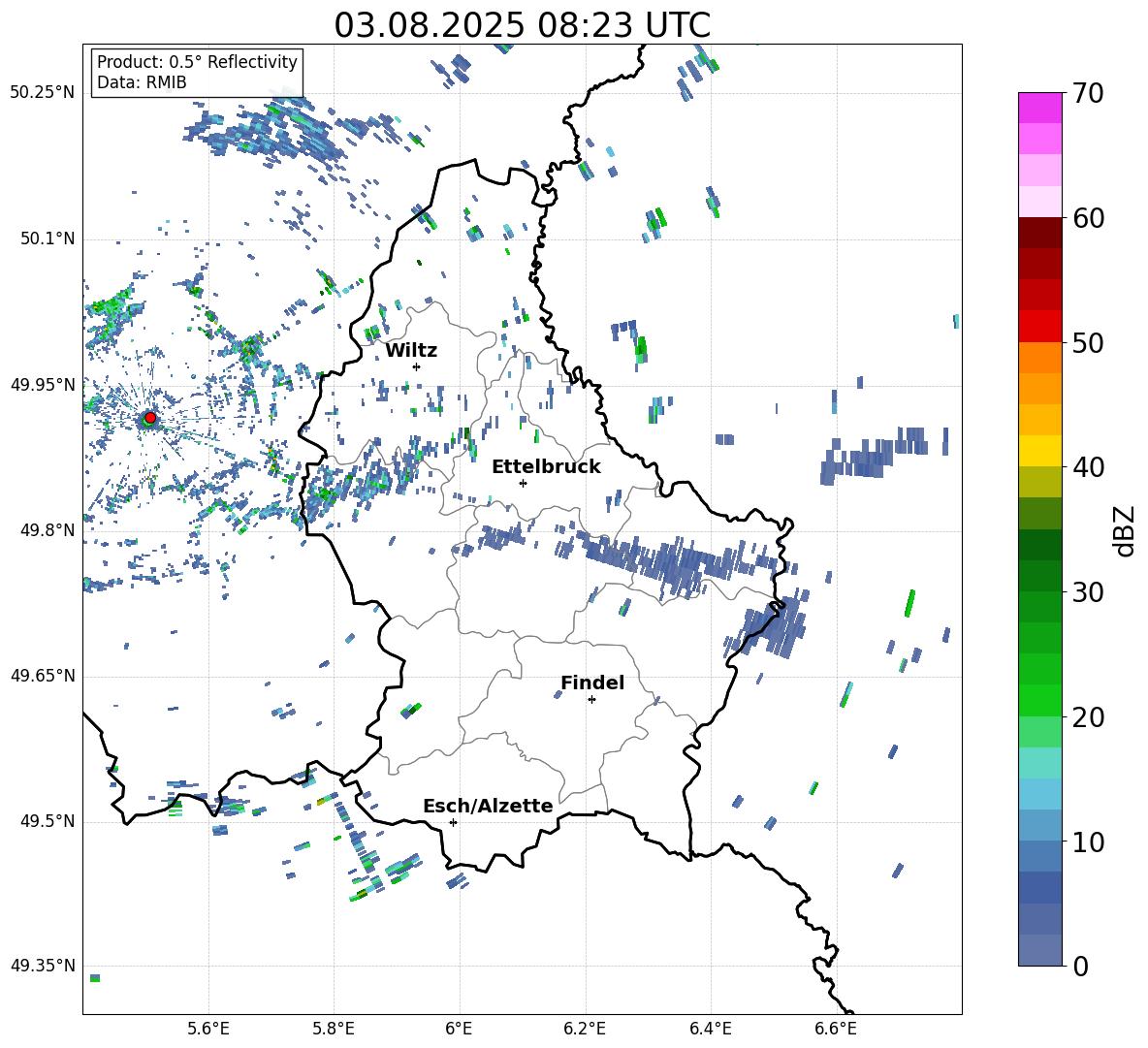This screenshot has width=1148, height=1048.
Task: Click the dark maroon colorbar swatch below 60
Action: (1039, 233)
